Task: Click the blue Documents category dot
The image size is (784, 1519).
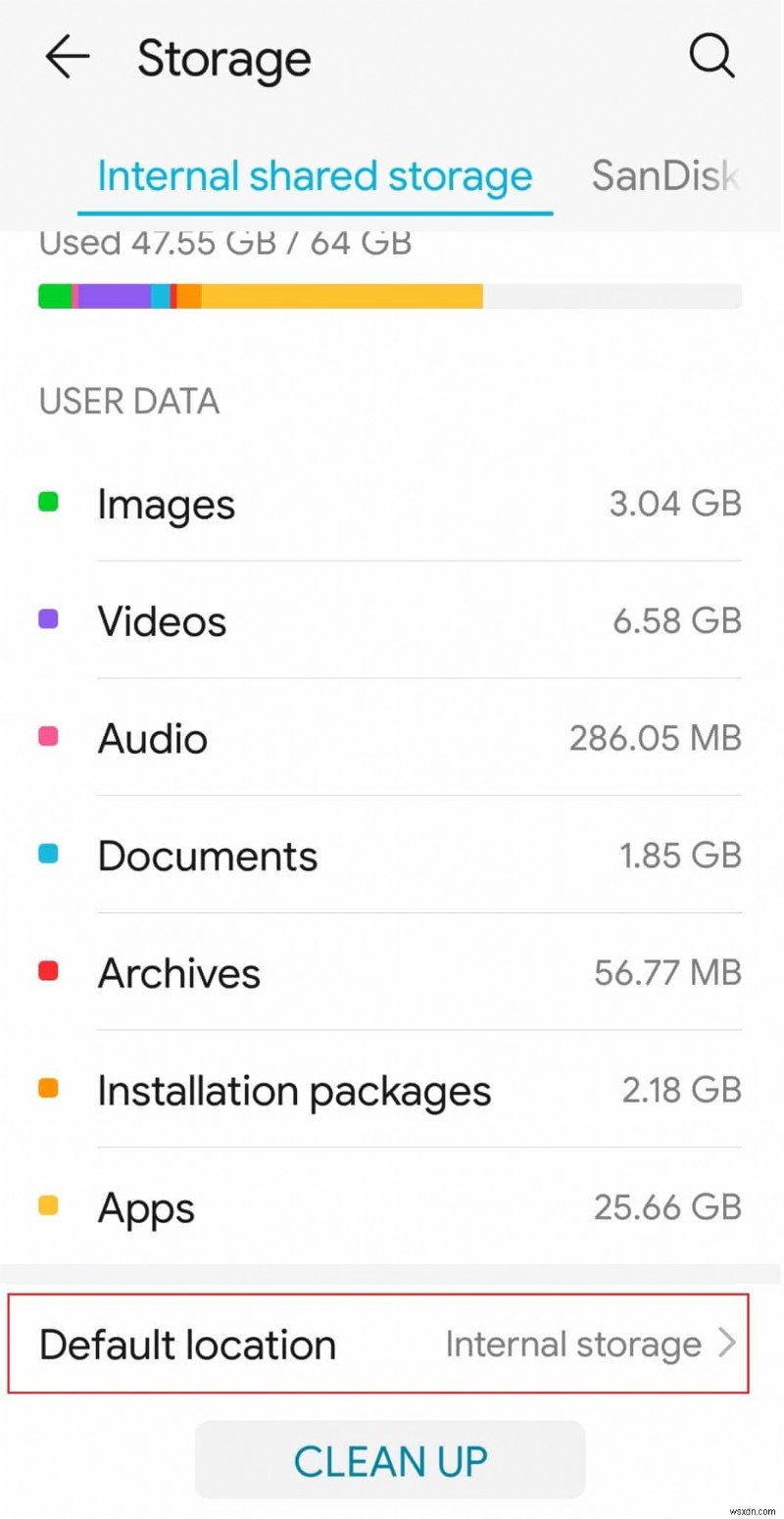Action: [49, 854]
